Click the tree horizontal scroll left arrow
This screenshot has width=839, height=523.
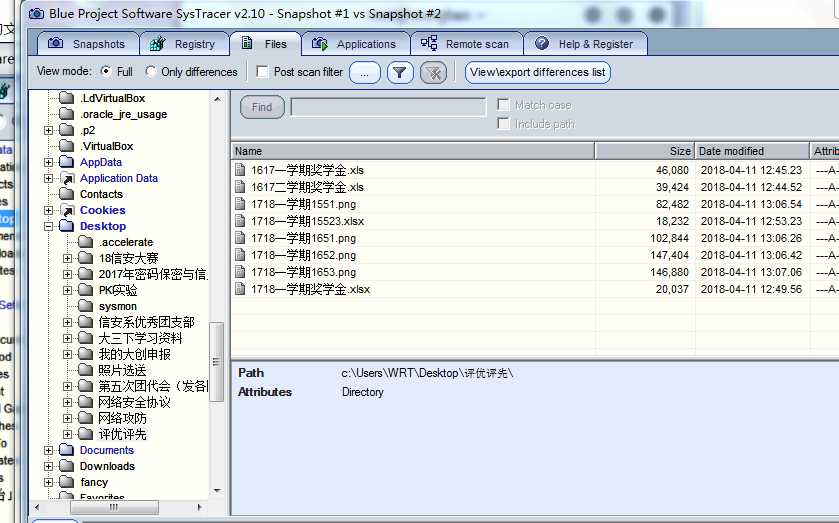pyautogui.click(x=36, y=507)
